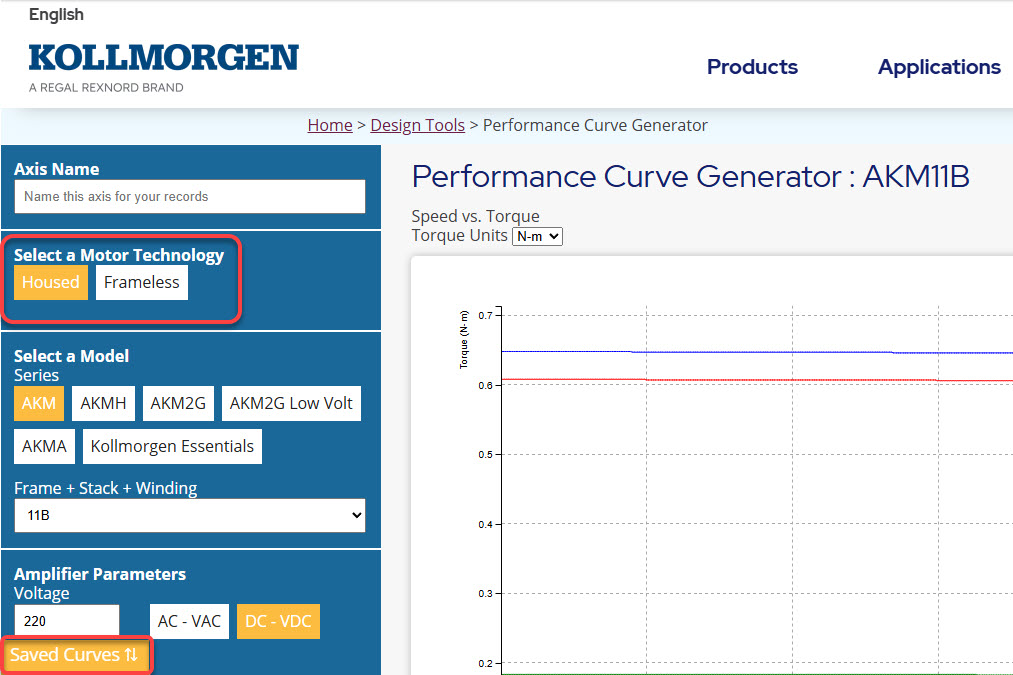
Task: Select the Housed motor technology
Action: pyautogui.click(x=50, y=282)
